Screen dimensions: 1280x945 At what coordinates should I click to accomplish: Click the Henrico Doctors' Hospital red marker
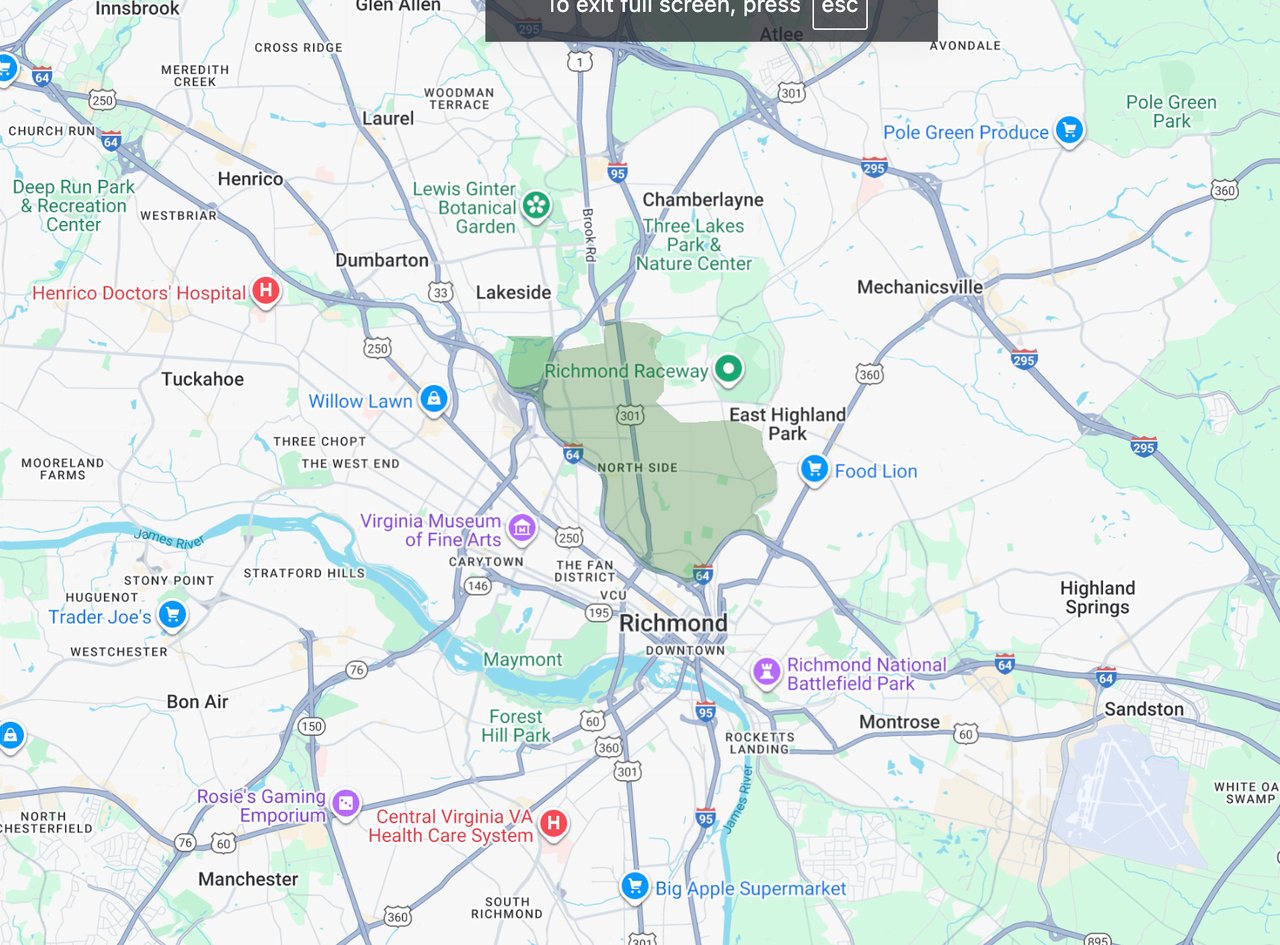(266, 292)
